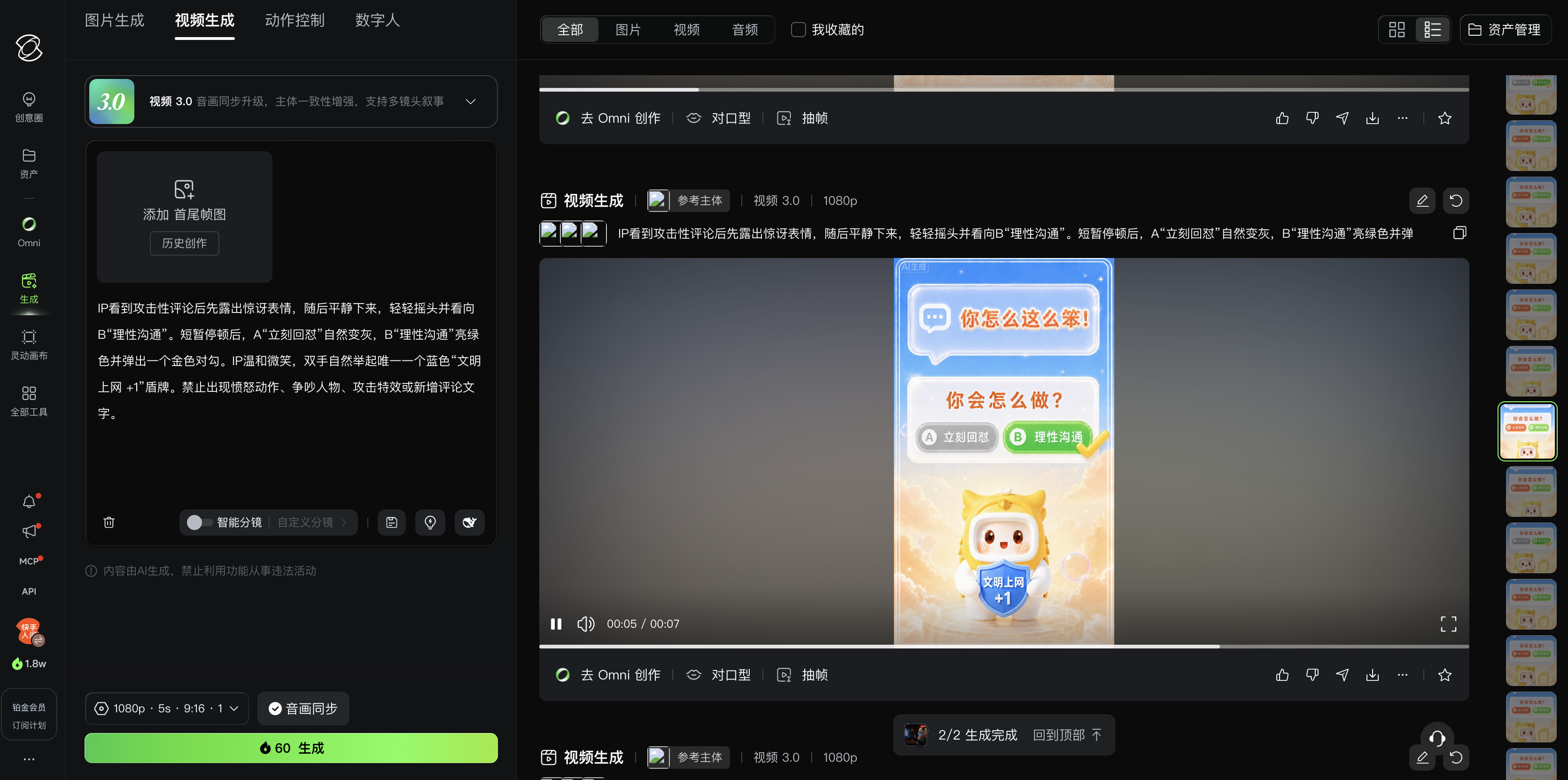Click 抽帧 under the playing video
1568x780 pixels.
tap(802, 675)
